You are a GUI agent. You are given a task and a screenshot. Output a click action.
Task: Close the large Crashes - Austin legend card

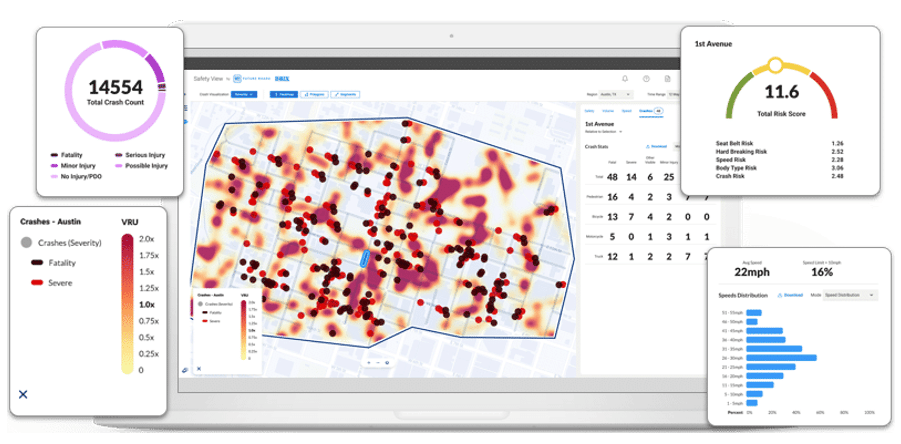pos(23,395)
